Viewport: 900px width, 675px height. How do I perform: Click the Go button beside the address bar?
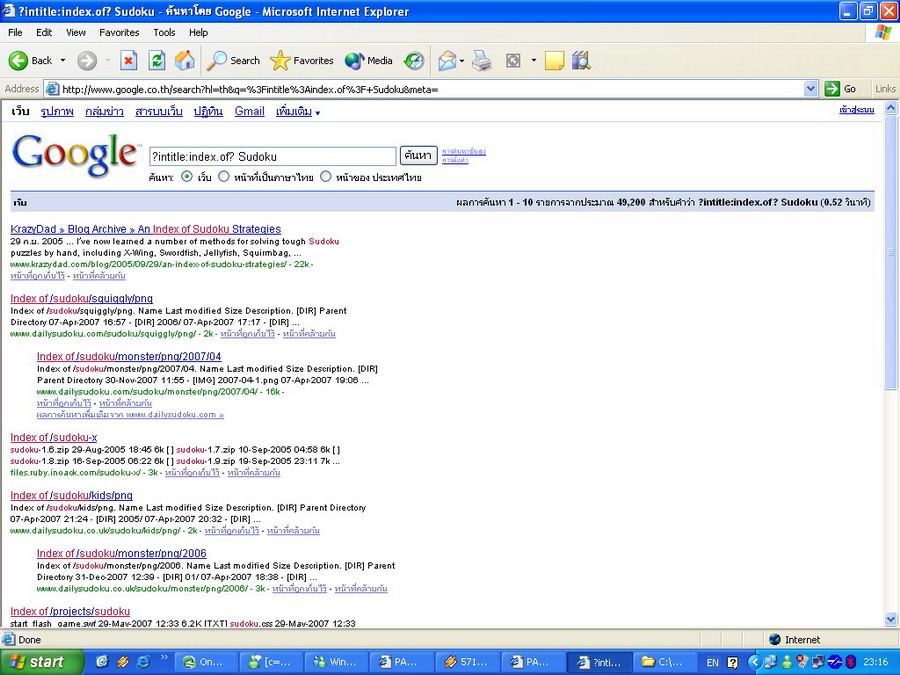pos(841,89)
